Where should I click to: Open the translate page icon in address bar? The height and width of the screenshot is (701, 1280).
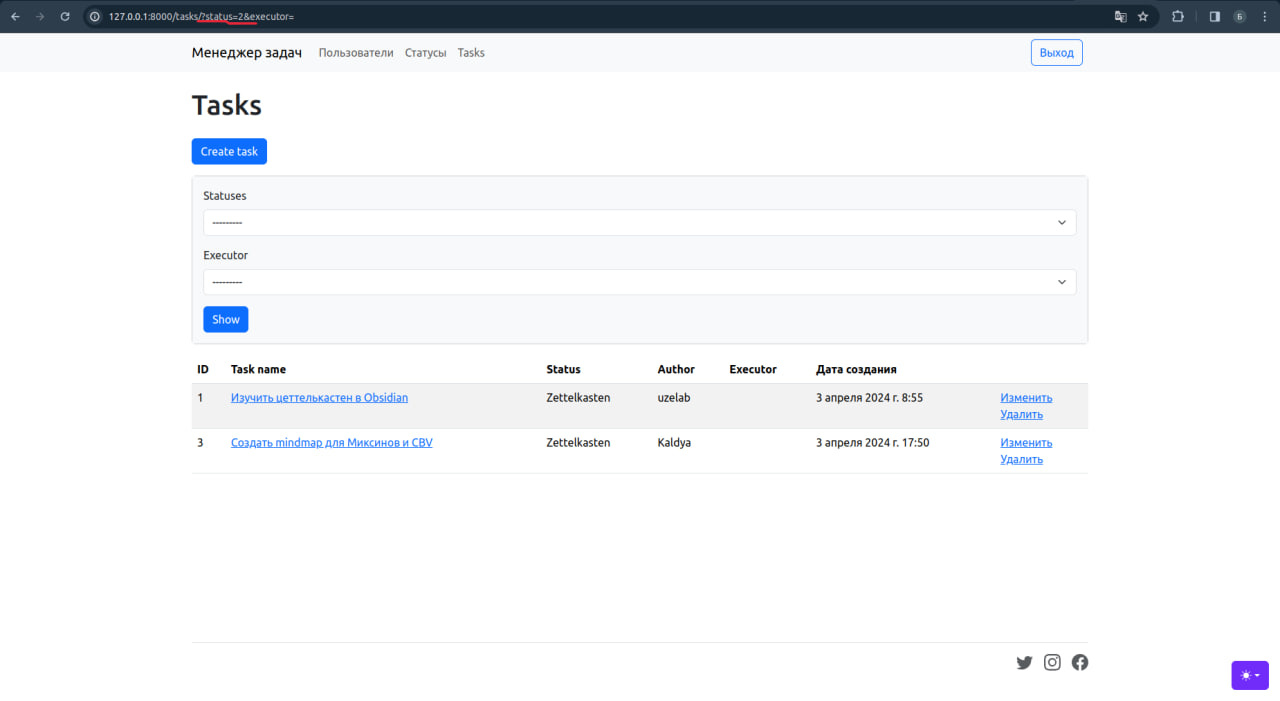click(x=1120, y=16)
